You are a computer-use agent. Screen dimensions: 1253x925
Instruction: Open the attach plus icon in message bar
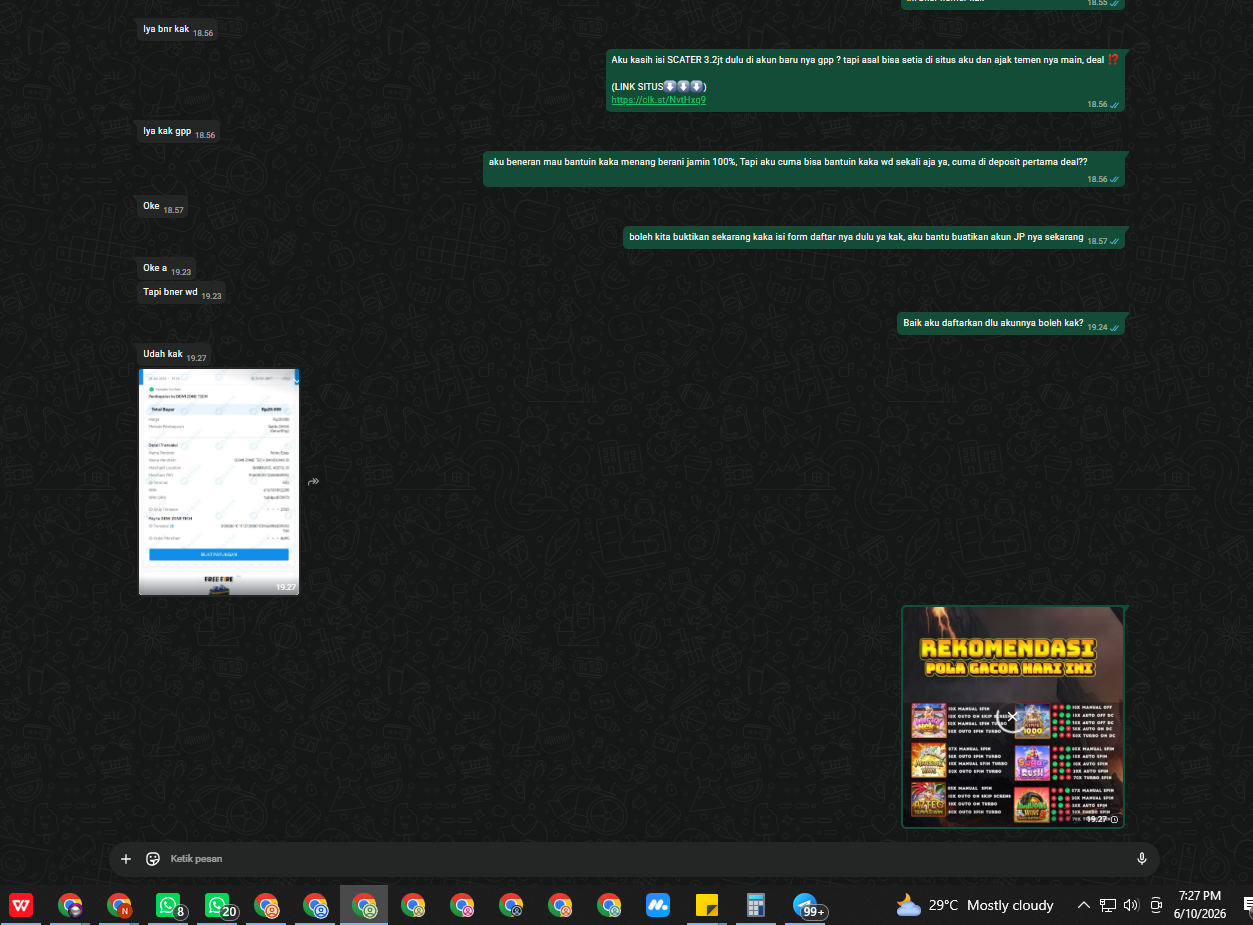(x=126, y=859)
